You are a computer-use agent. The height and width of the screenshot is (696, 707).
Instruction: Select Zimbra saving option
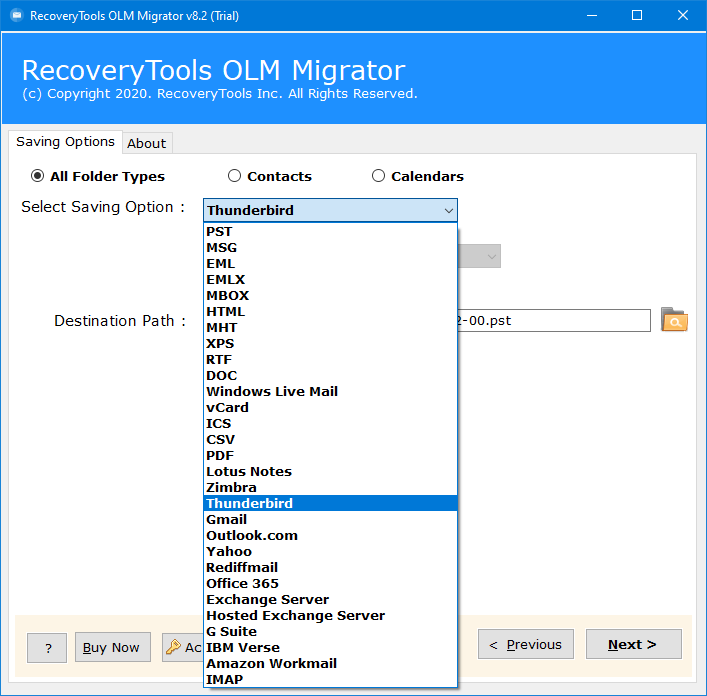click(330, 488)
